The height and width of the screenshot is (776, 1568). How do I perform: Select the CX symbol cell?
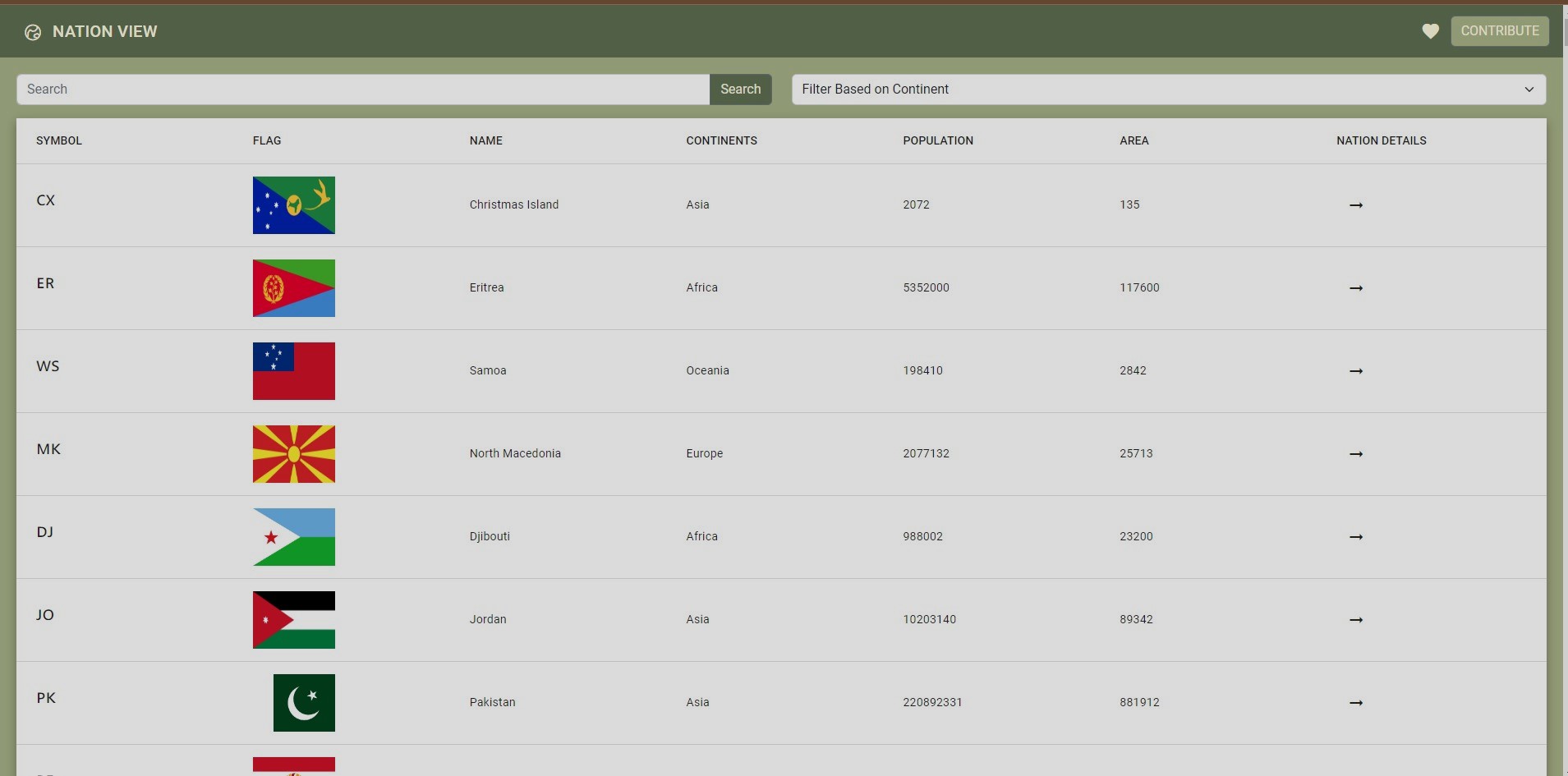pos(46,200)
